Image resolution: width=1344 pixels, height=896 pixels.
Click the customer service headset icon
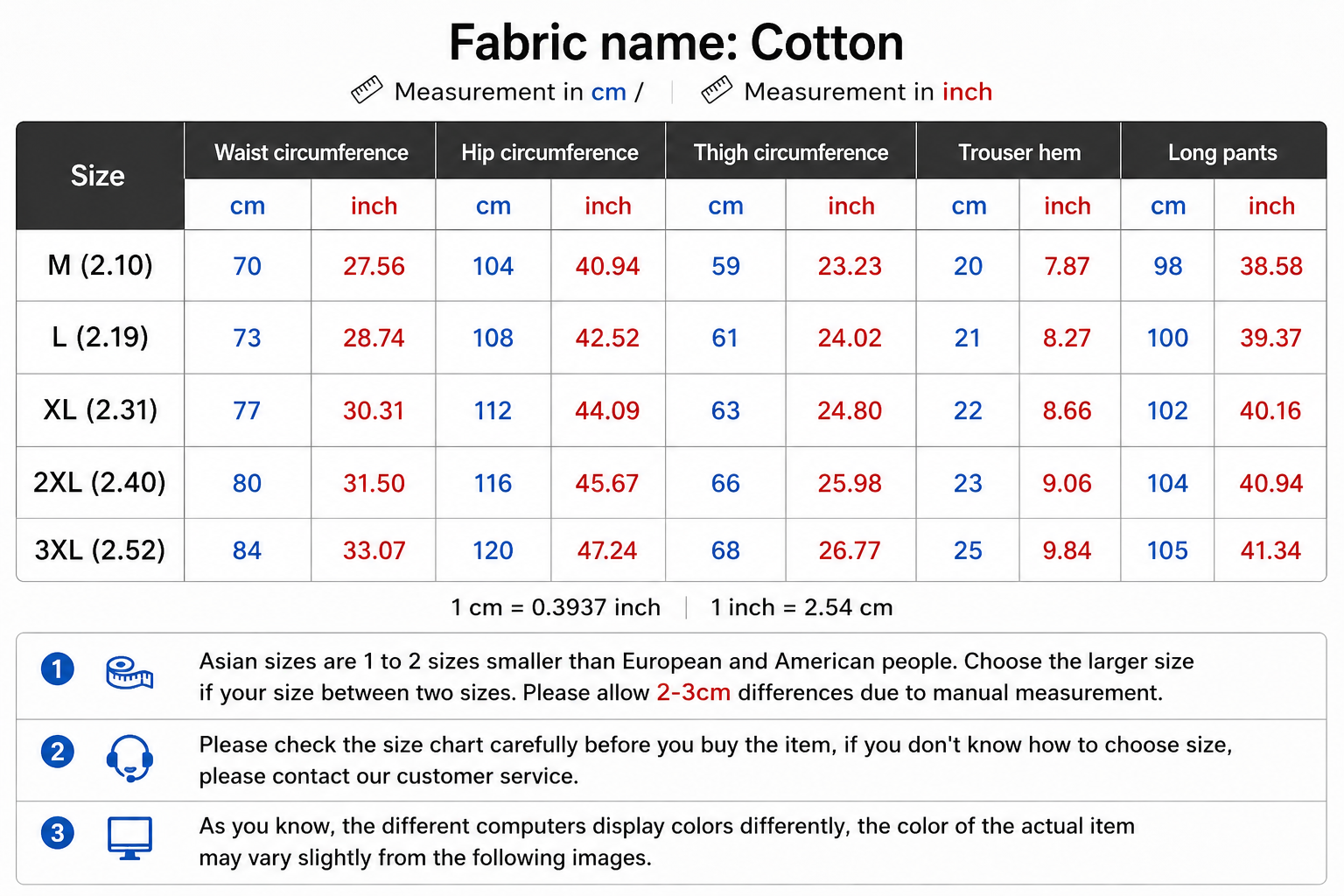click(x=129, y=758)
